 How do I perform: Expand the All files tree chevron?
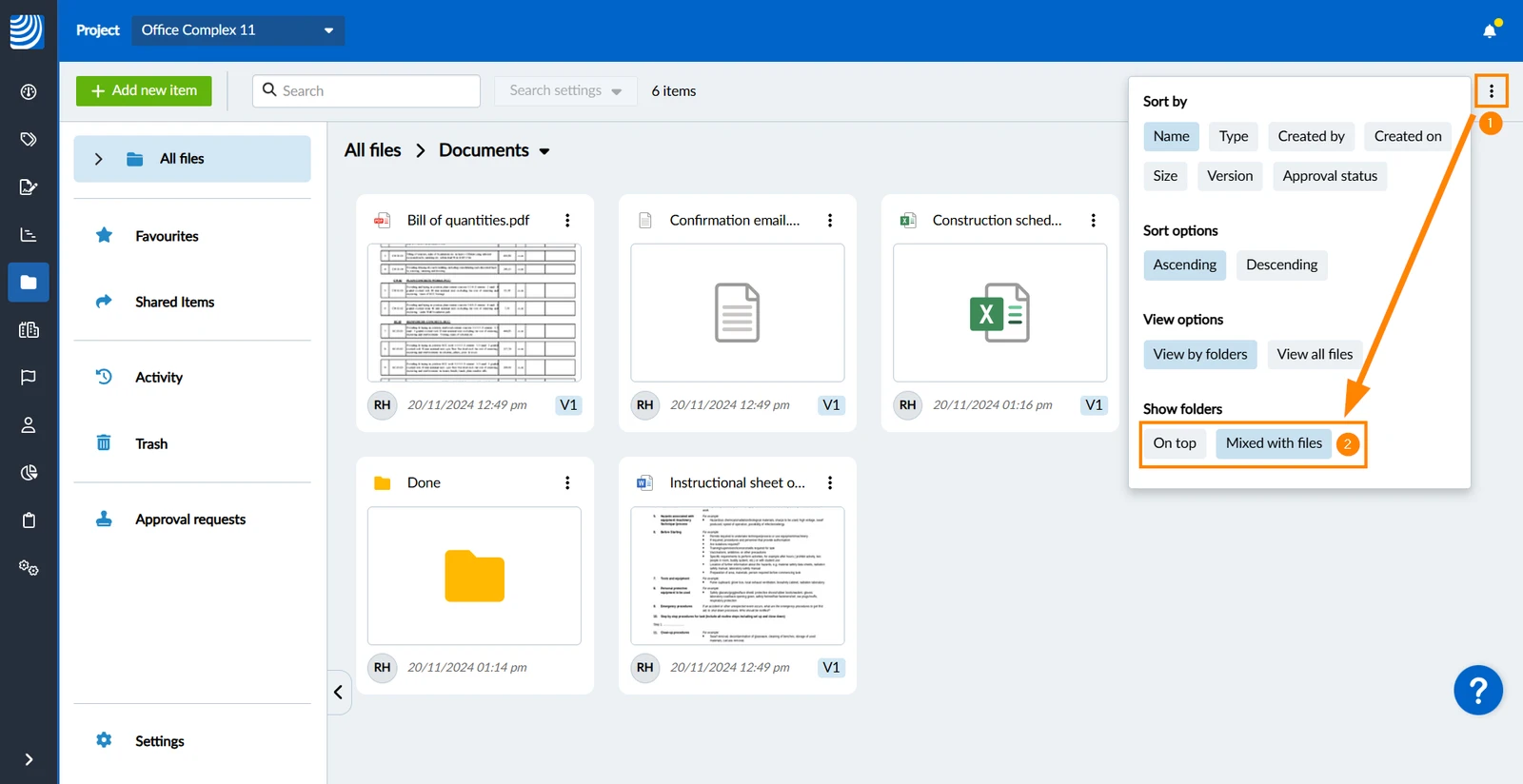pyautogui.click(x=99, y=159)
